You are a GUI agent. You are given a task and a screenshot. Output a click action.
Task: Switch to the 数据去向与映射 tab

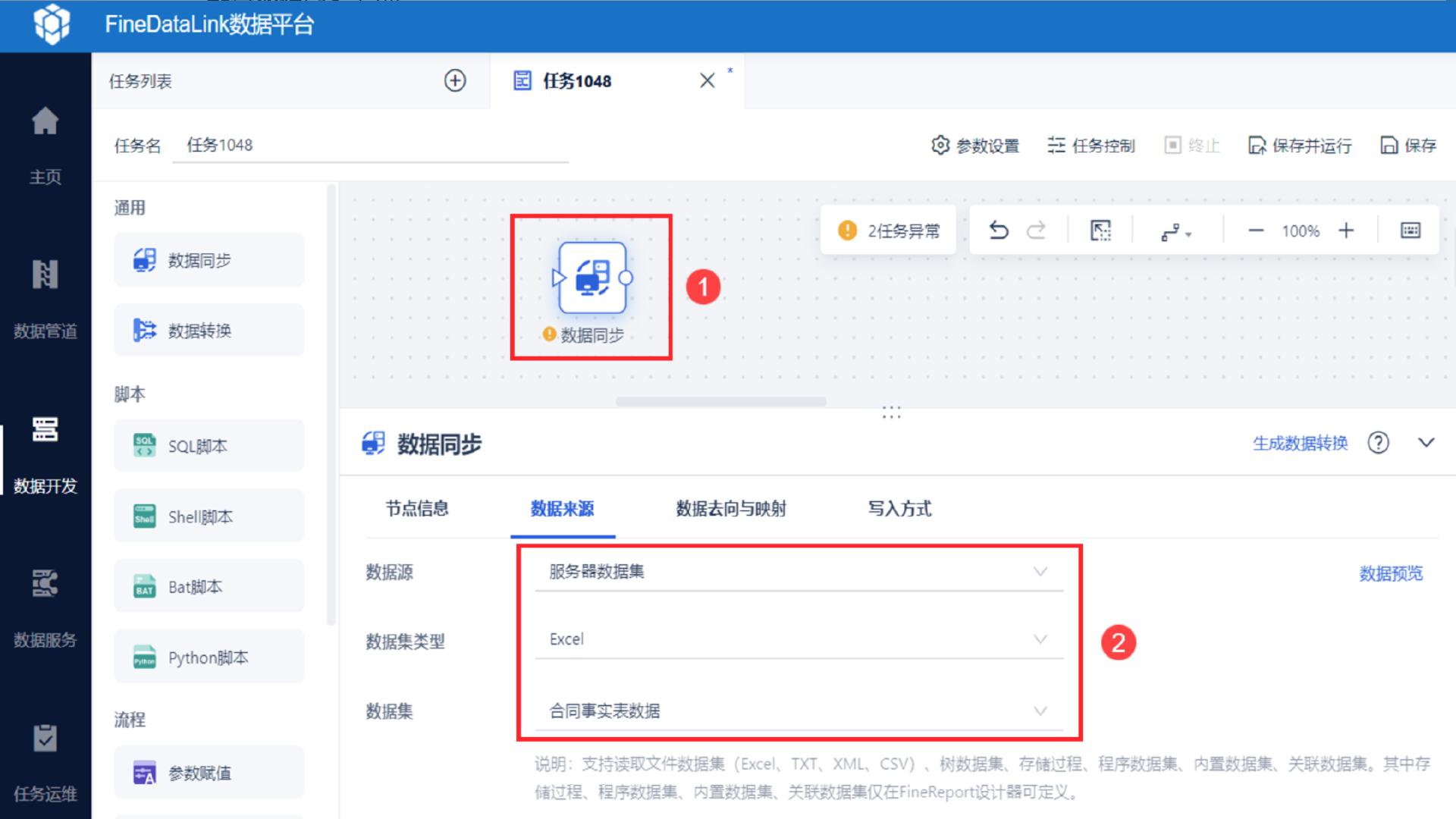tap(729, 509)
